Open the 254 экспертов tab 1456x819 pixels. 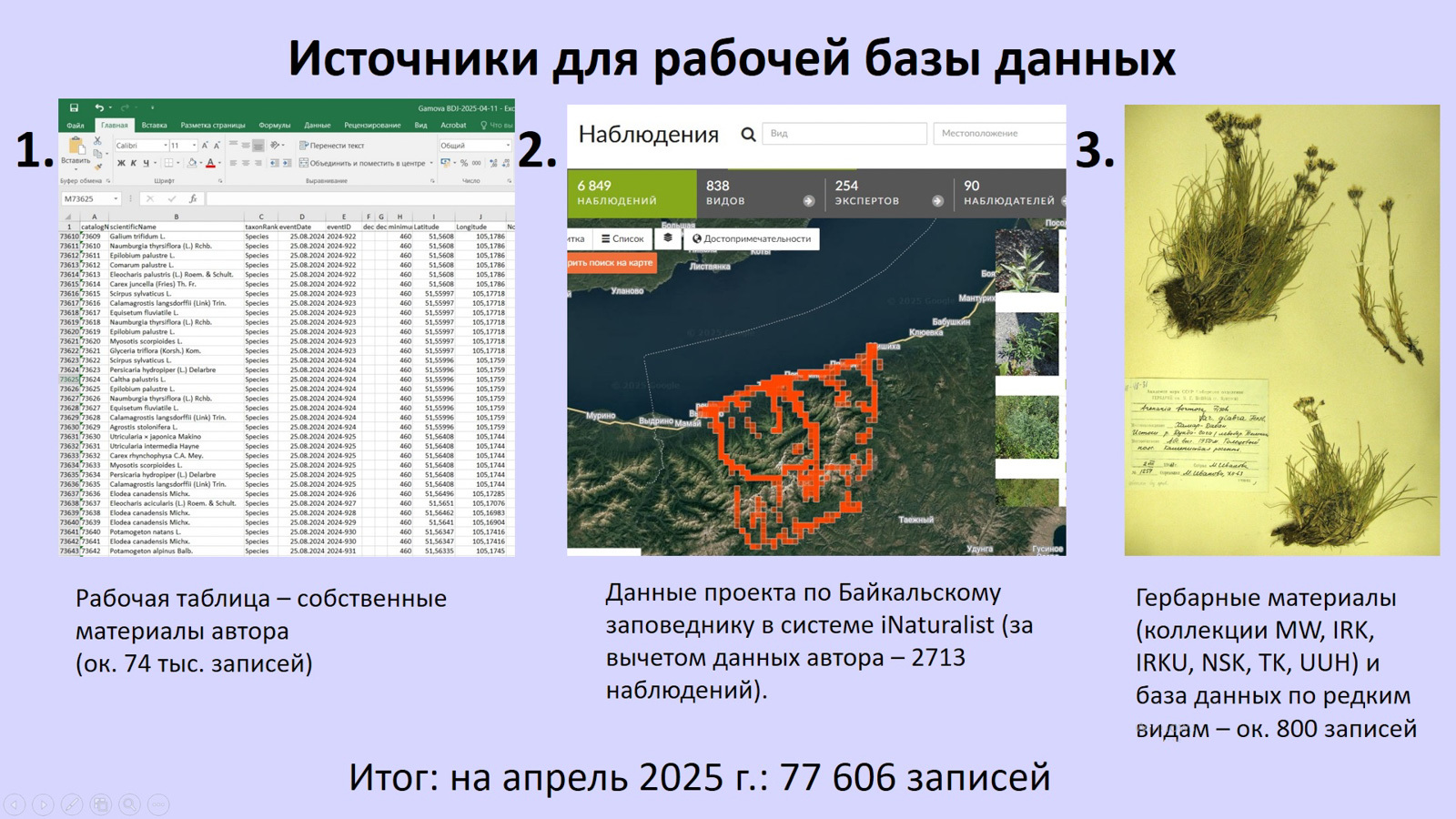[x=890, y=193]
